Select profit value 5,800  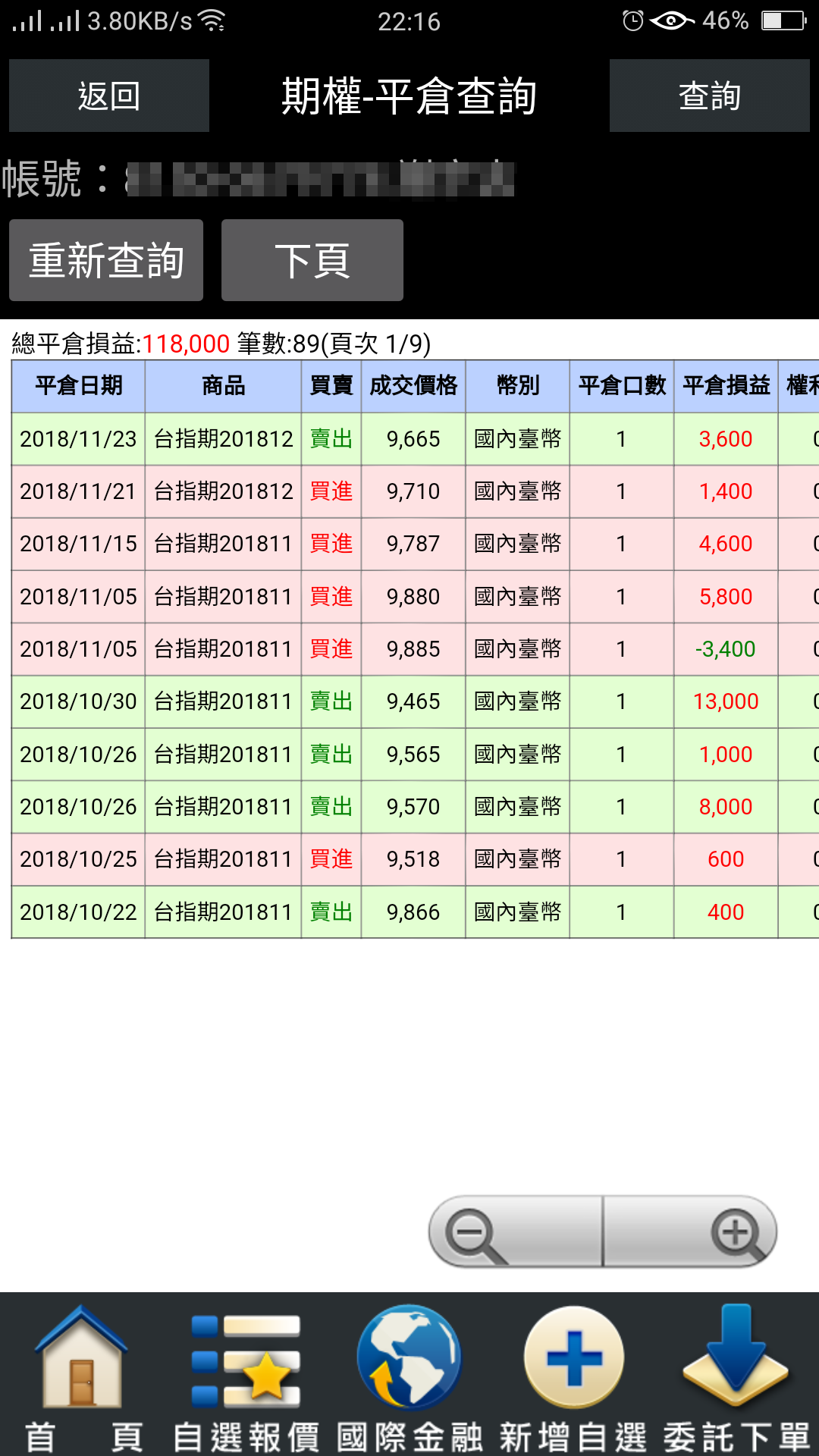[x=726, y=597]
